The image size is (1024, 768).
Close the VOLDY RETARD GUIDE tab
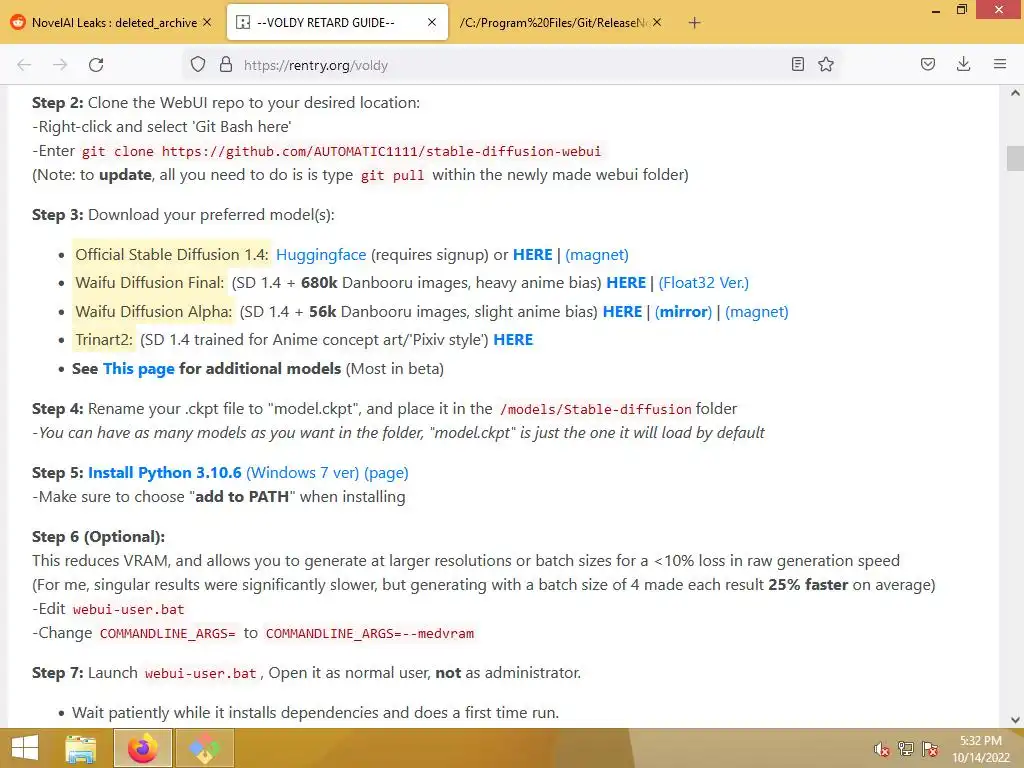(x=432, y=22)
